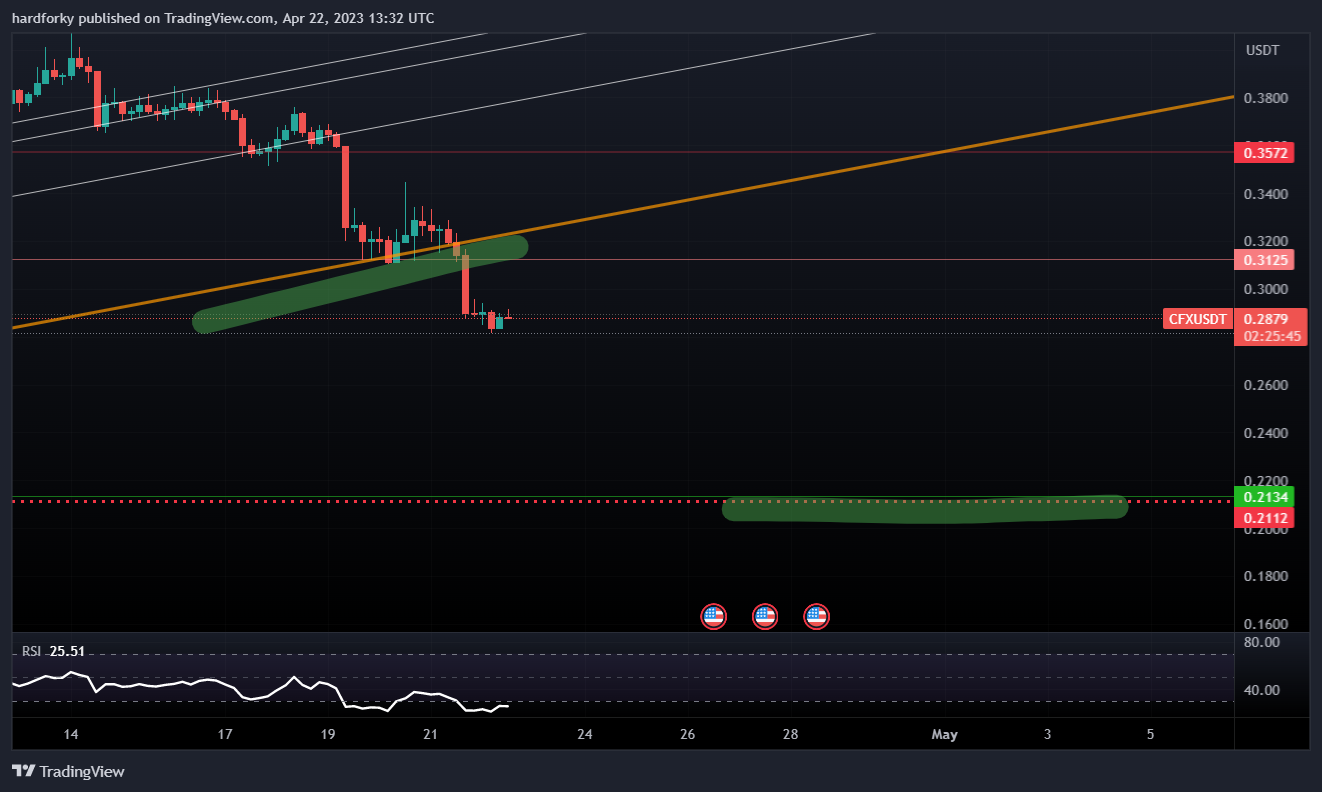1322x792 pixels.
Task: Click the 28 date on time axis
Action: tap(790, 734)
